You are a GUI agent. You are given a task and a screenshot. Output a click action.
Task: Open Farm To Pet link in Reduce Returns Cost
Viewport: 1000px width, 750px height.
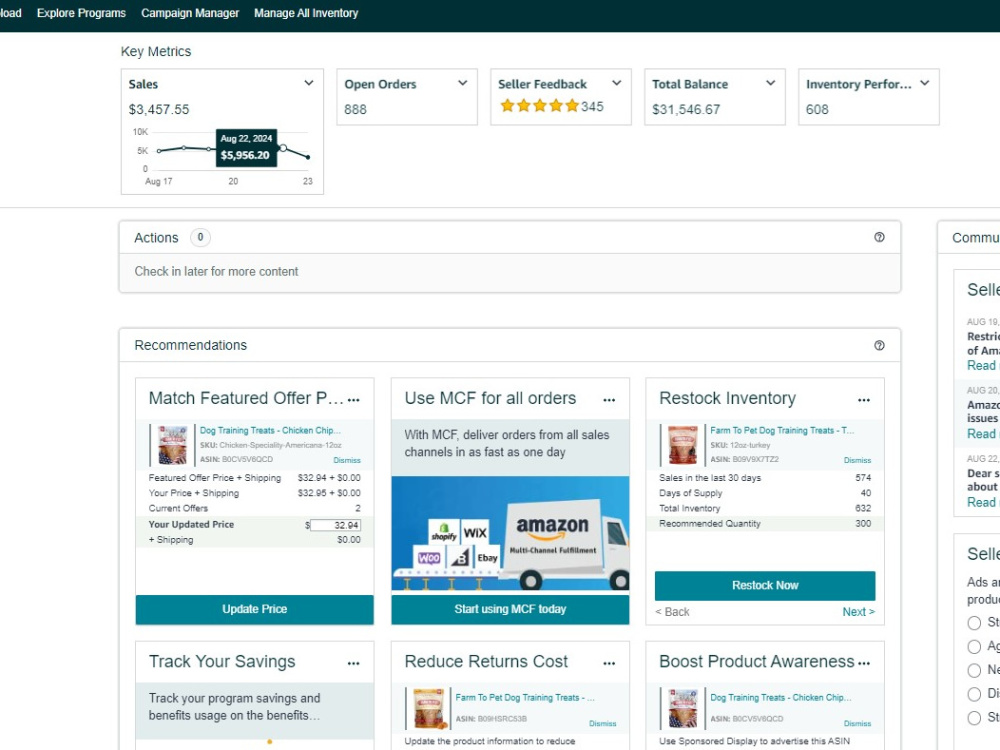525,698
